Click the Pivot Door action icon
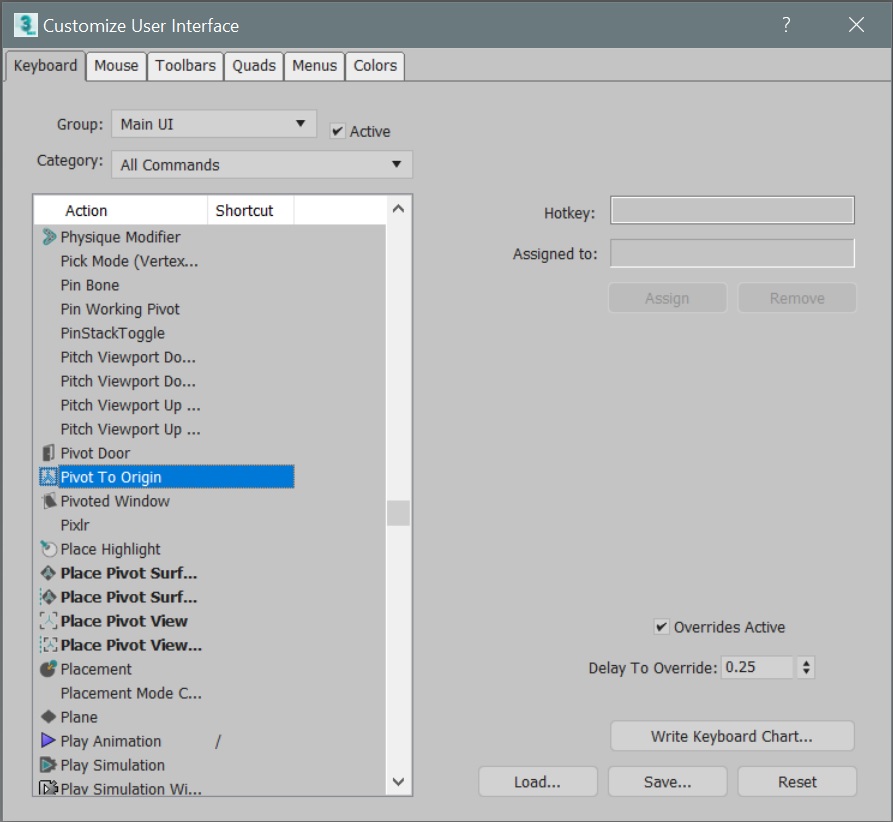Screen dimensions: 893x822 click(47, 453)
